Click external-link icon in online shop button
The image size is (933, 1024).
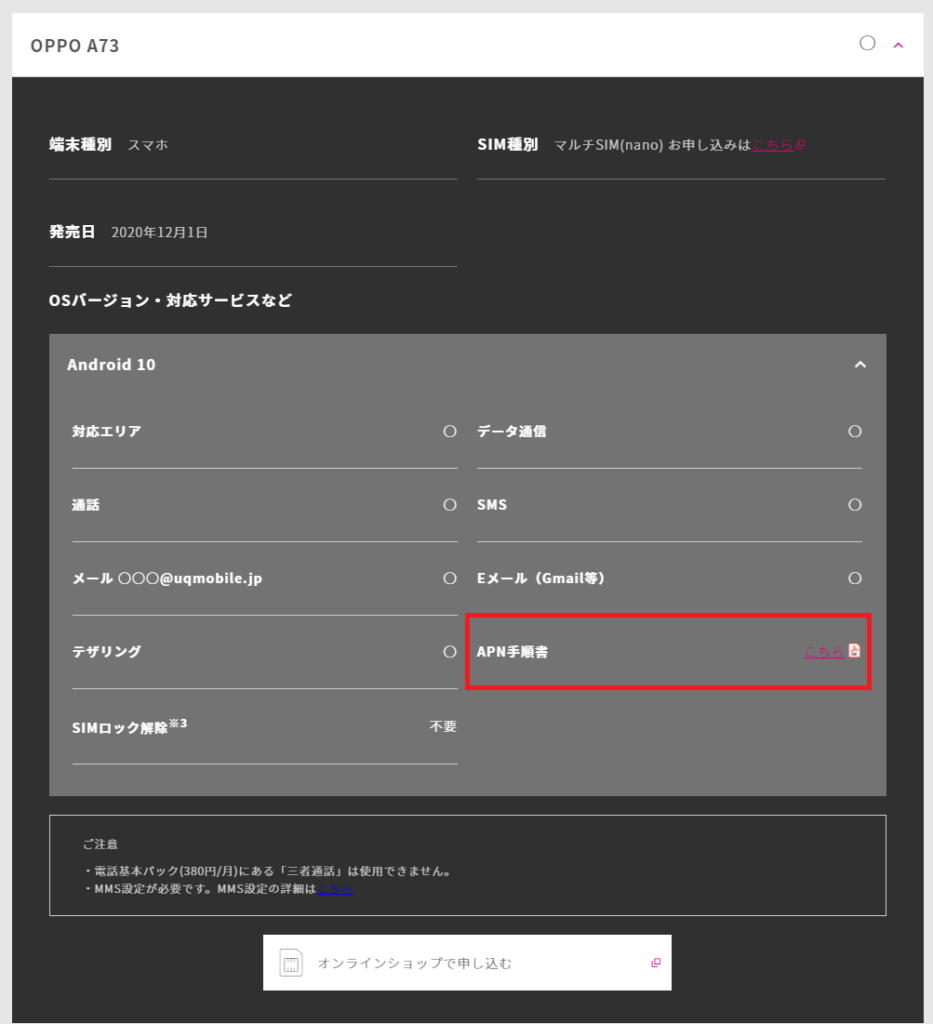point(656,963)
